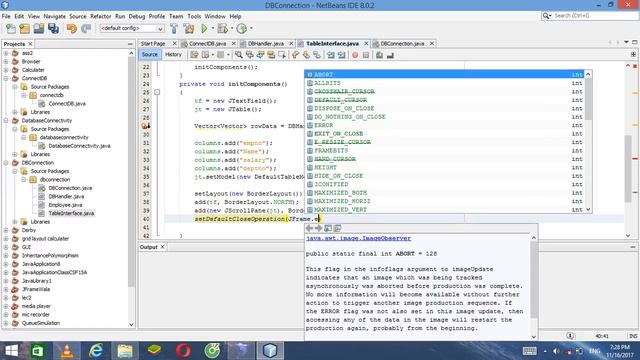Expand Libraries under DBConnection project

15,222
